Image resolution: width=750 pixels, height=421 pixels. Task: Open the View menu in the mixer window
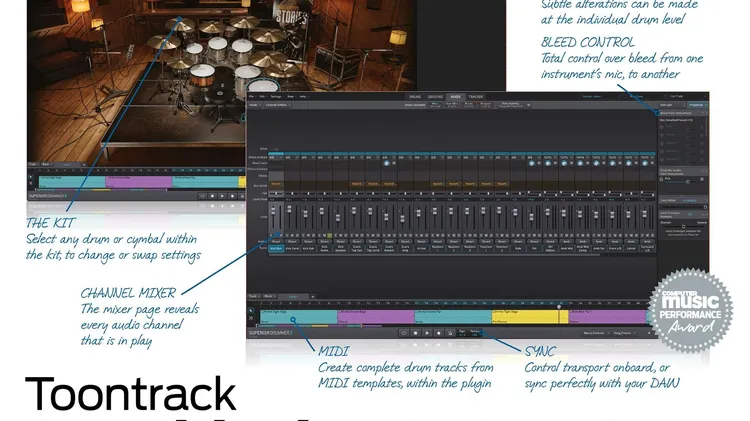click(291, 97)
